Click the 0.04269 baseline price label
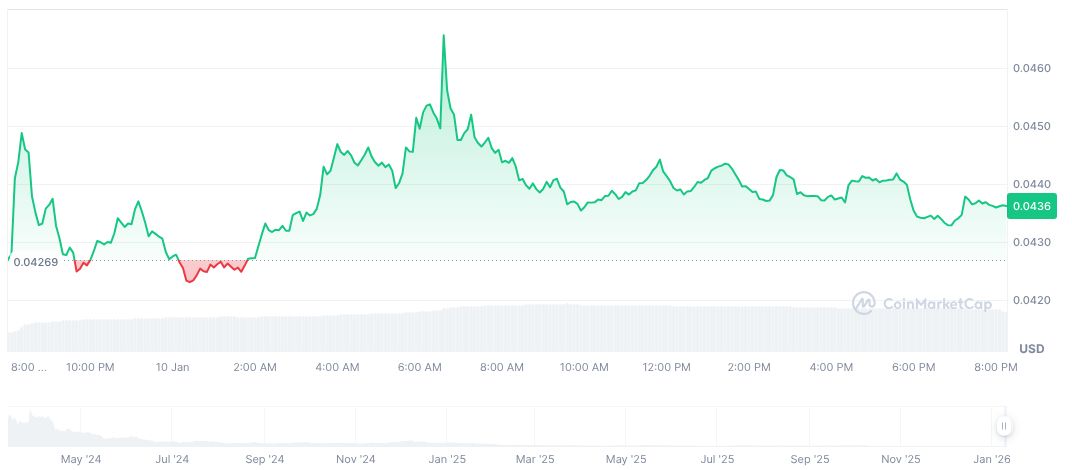Screen dimensions: 1072x470 (x=36, y=263)
